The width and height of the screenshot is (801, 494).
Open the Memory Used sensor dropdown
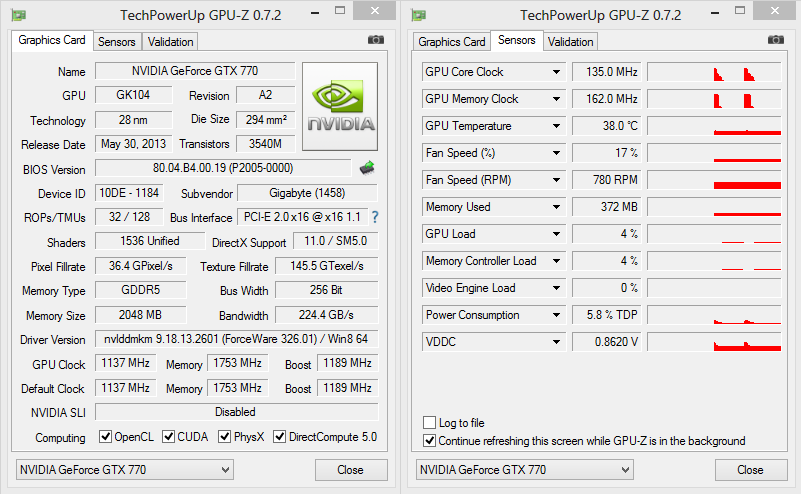556,207
